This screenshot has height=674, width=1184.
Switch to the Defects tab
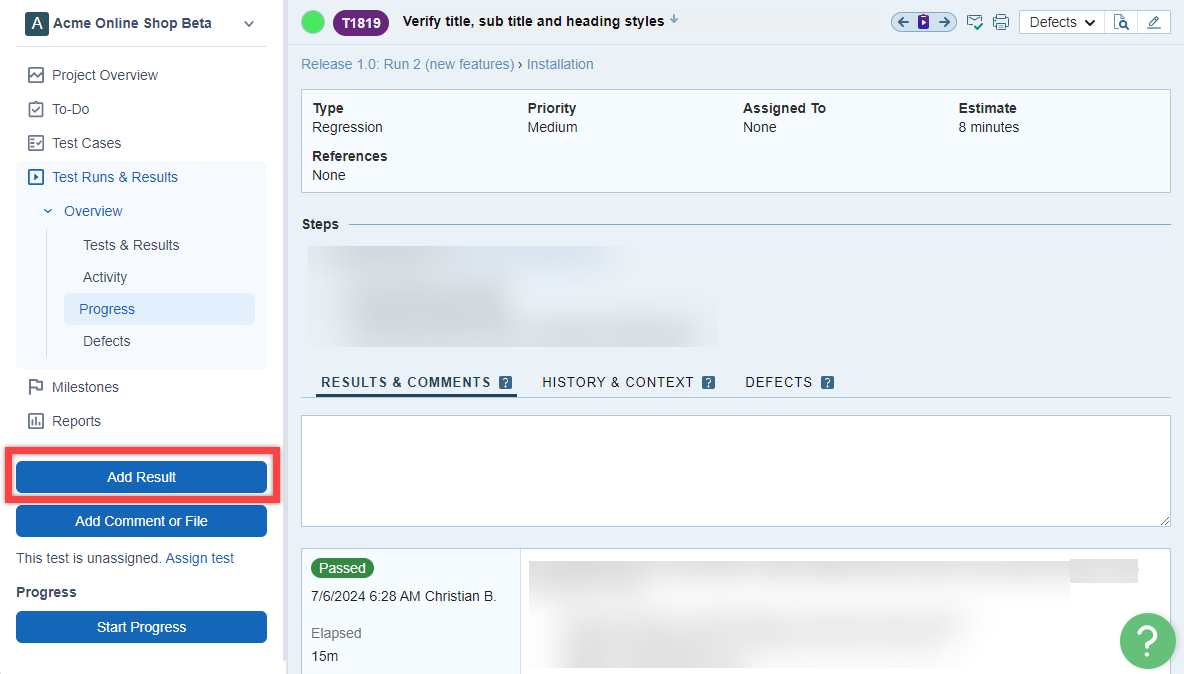[779, 382]
